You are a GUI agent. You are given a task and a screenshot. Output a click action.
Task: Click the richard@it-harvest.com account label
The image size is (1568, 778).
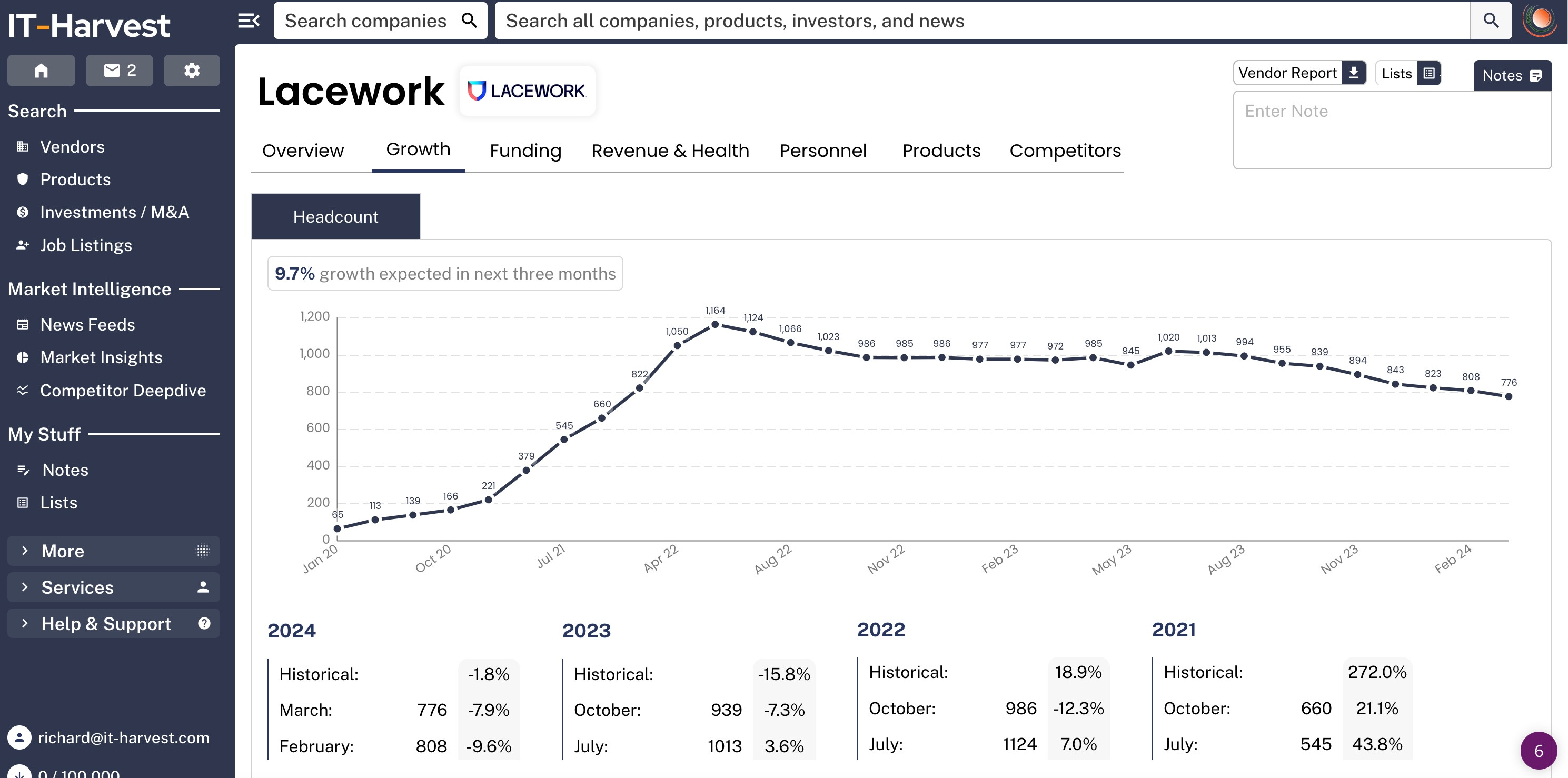click(124, 738)
